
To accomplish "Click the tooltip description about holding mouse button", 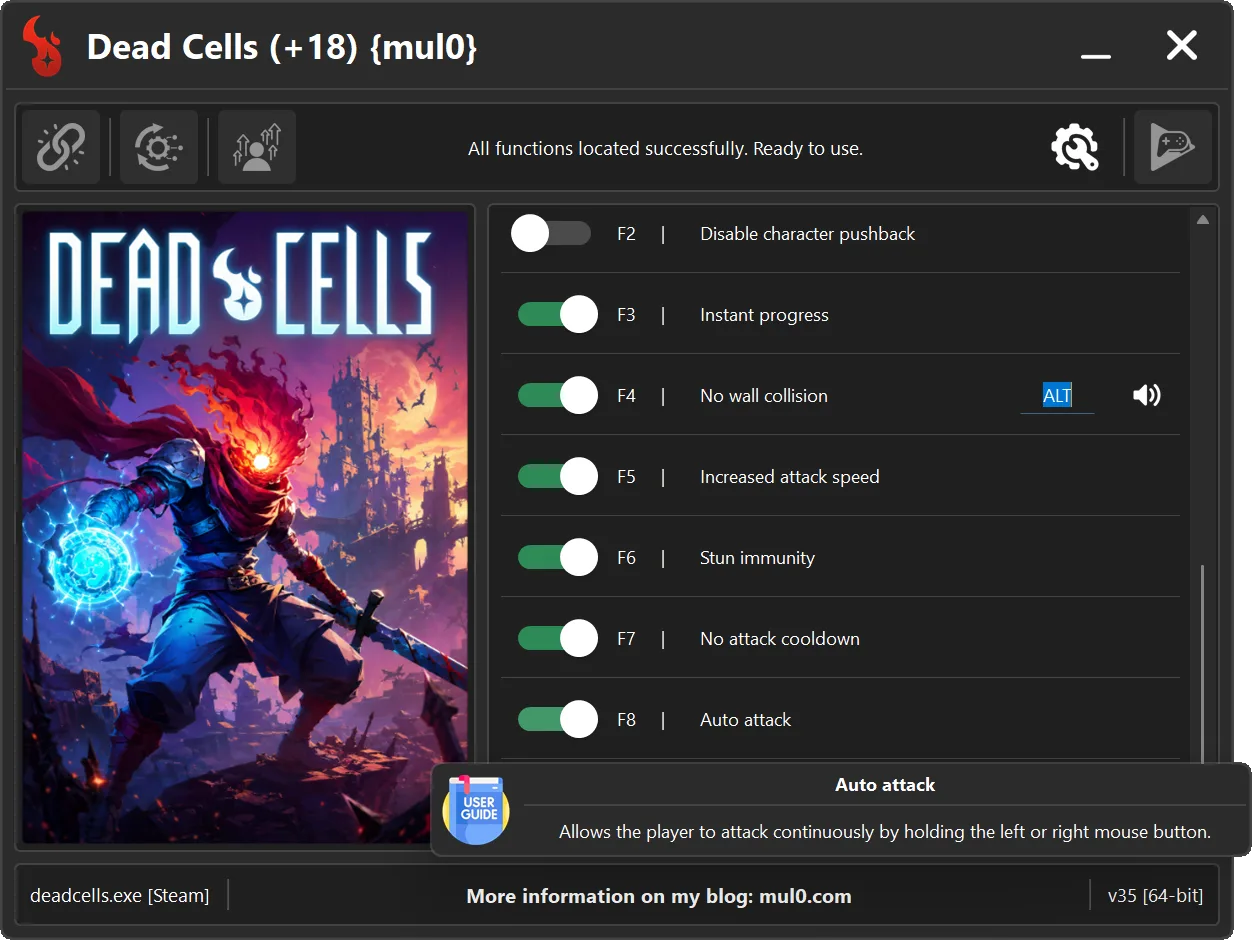I will pyautogui.click(x=885, y=832).
